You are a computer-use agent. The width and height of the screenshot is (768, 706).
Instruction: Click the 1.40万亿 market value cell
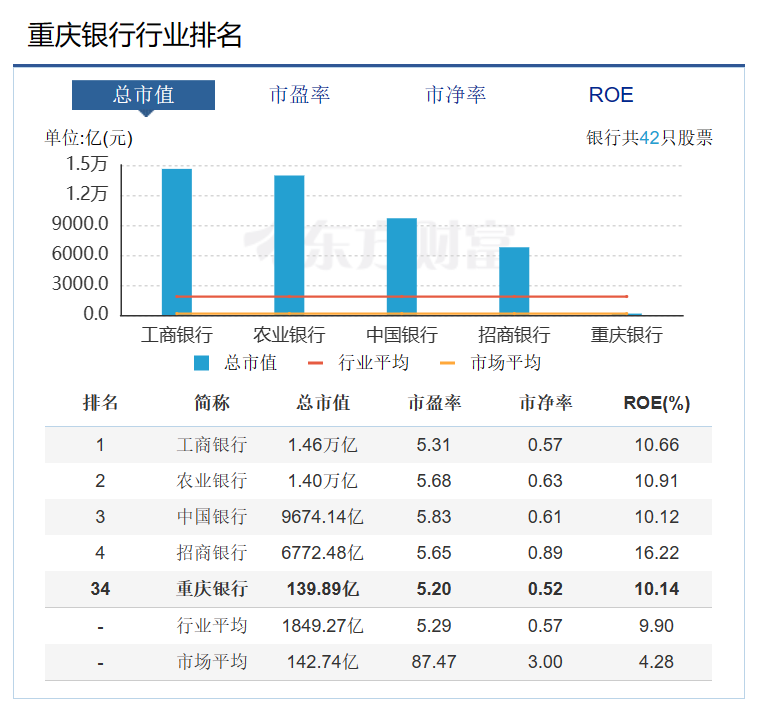(x=322, y=481)
